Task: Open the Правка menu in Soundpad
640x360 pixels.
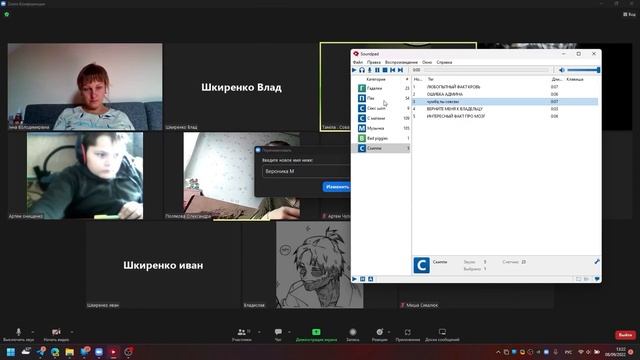Action: pyautogui.click(x=373, y=62)
